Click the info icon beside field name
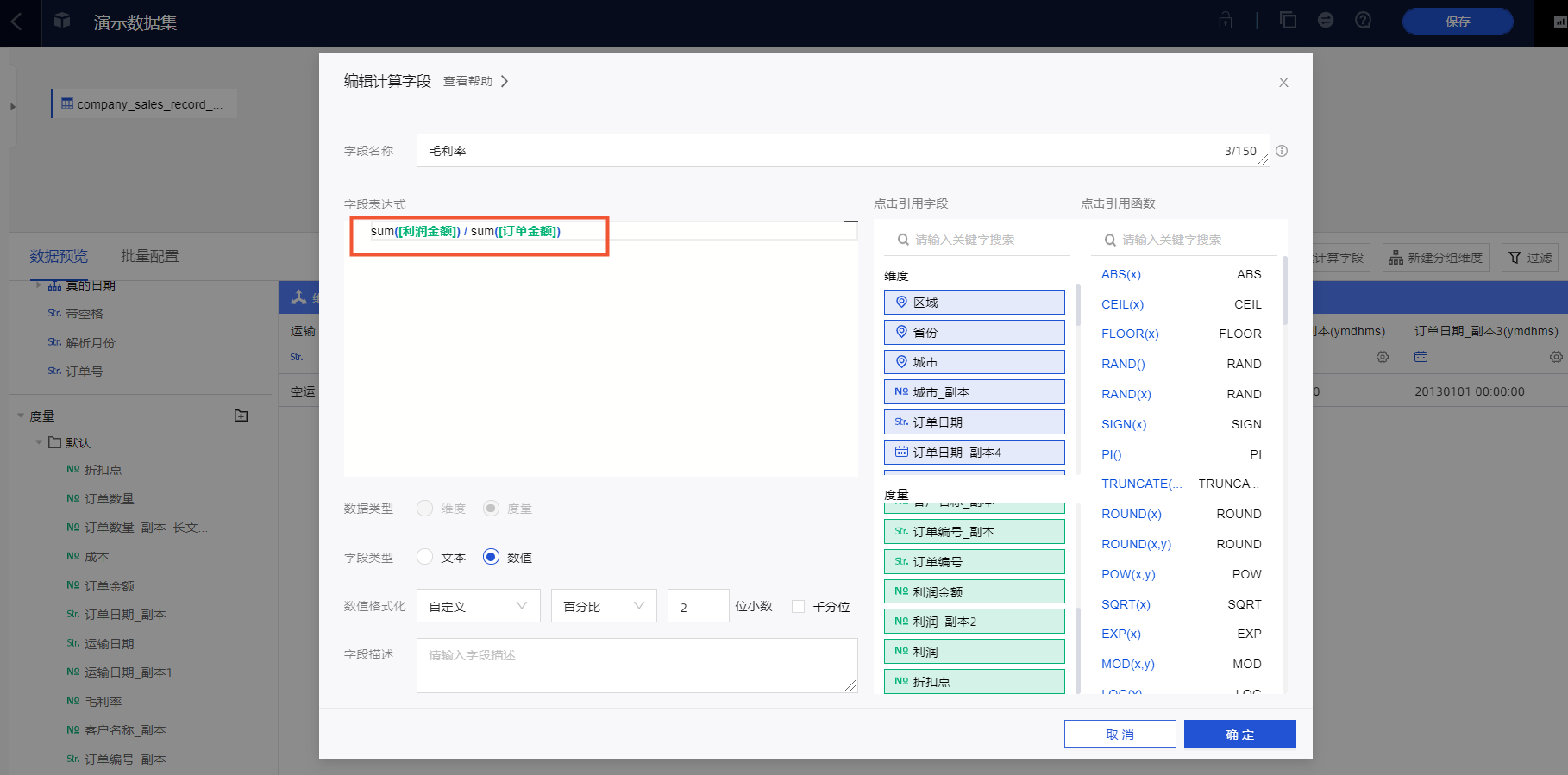Image resolution: width=1568 pixels, height=775 pixels. click(1282, 151)
